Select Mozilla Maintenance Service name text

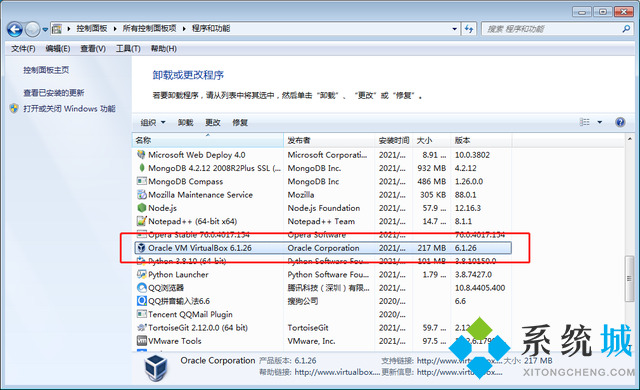click(200, 195)
